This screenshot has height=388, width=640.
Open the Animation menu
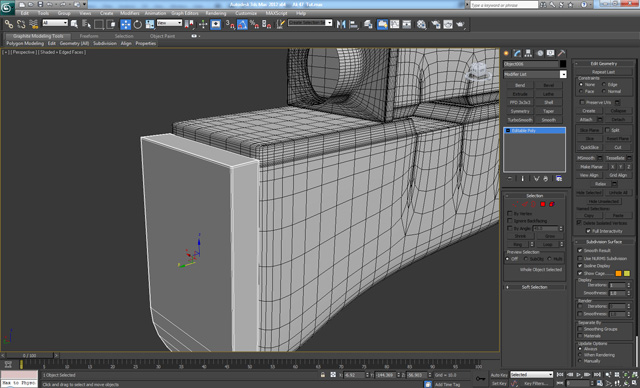(x=155, y=13)
